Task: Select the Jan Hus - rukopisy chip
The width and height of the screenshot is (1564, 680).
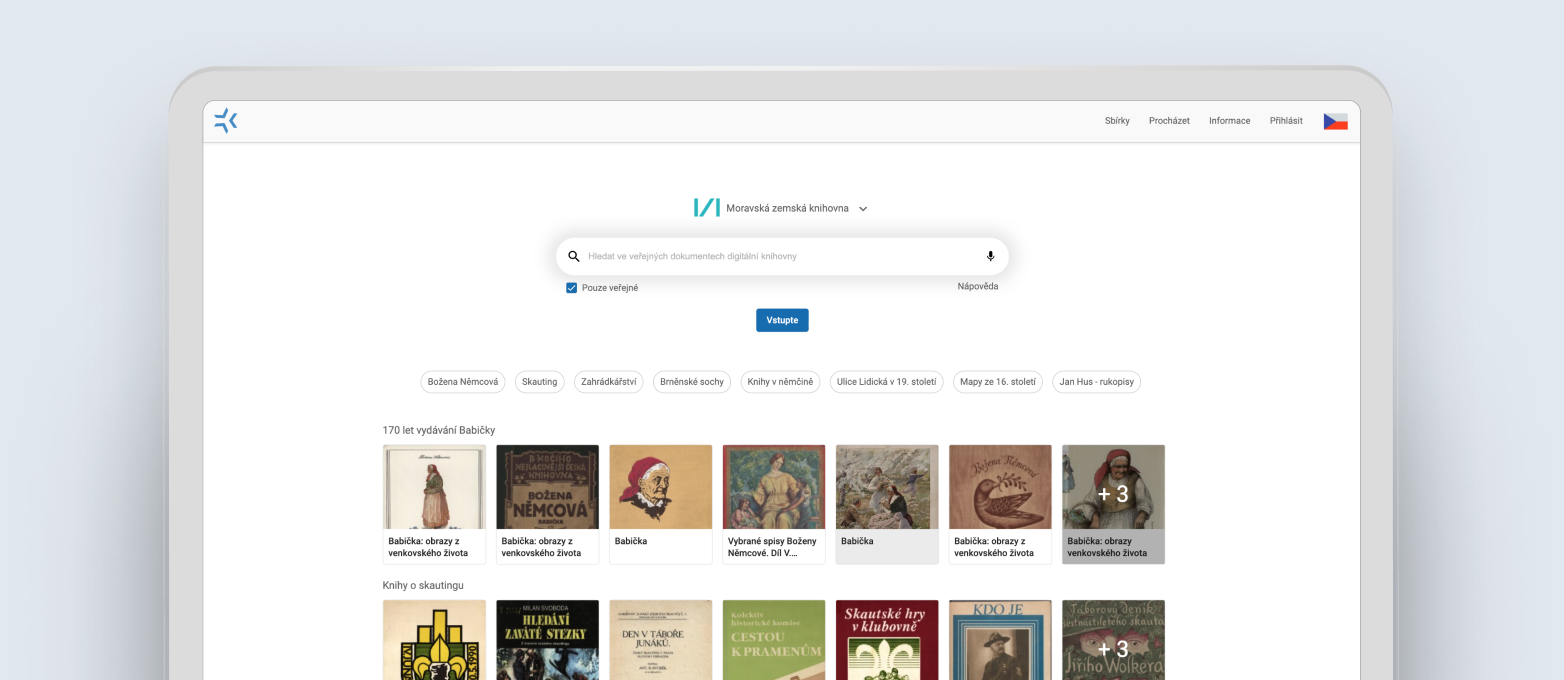Action: click(x=1097, y=382)
